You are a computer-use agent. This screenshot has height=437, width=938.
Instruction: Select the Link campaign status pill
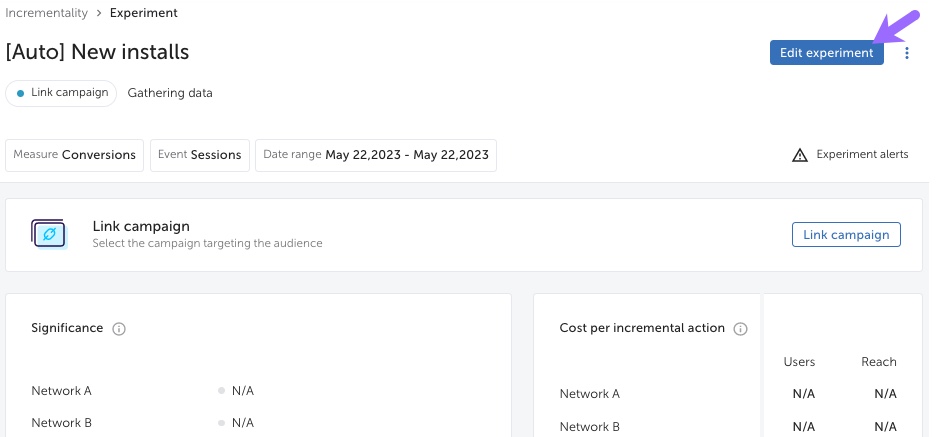[61, 93]
